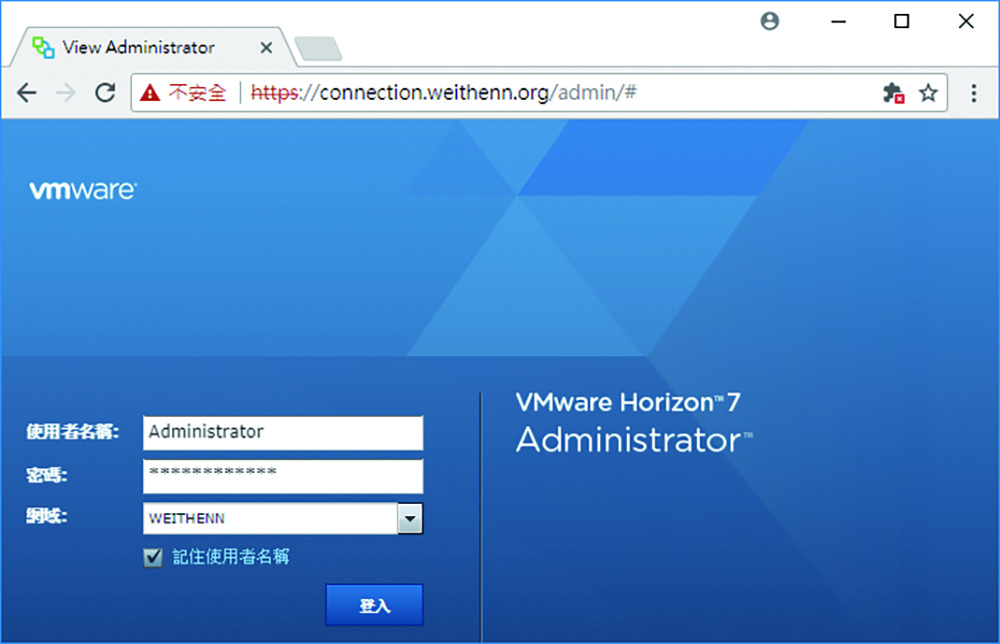Reload the page with the refresh icon
This screenshot has height=644, width=1000.
pos(105,93)
